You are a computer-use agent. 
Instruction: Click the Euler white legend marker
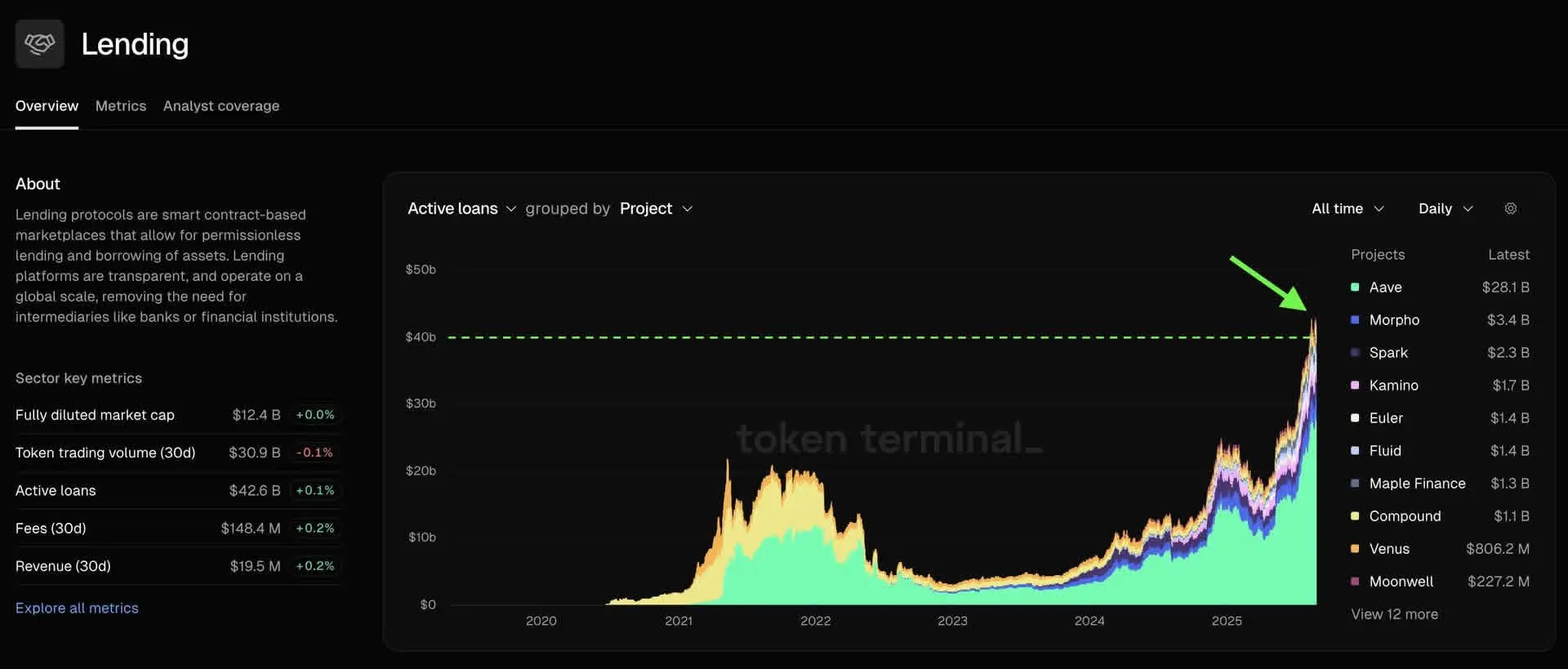coord(1355,417)
